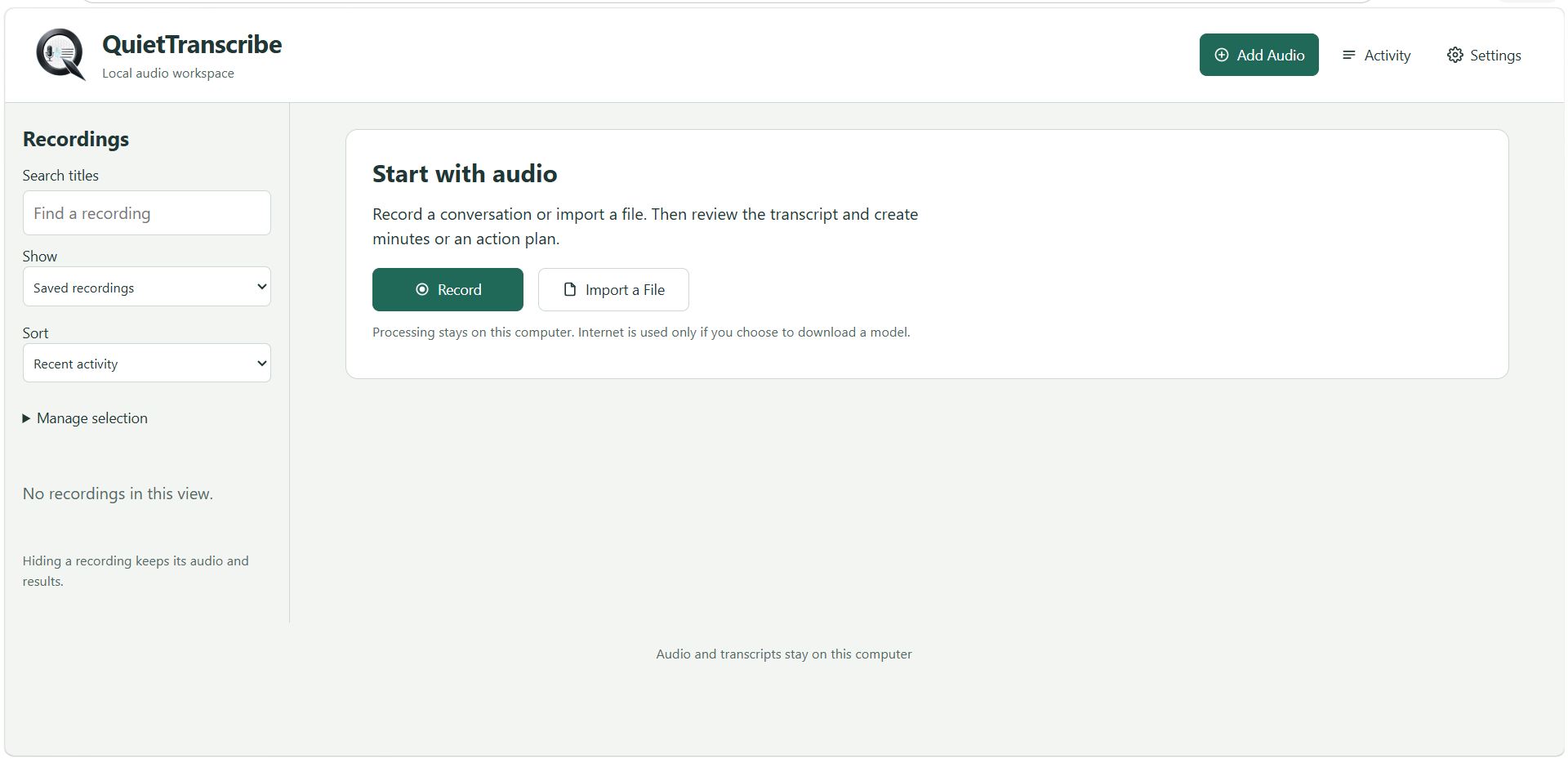Click the record circle icon
Viewport: 1568px width, 759px height.
[x=422, y=289]
